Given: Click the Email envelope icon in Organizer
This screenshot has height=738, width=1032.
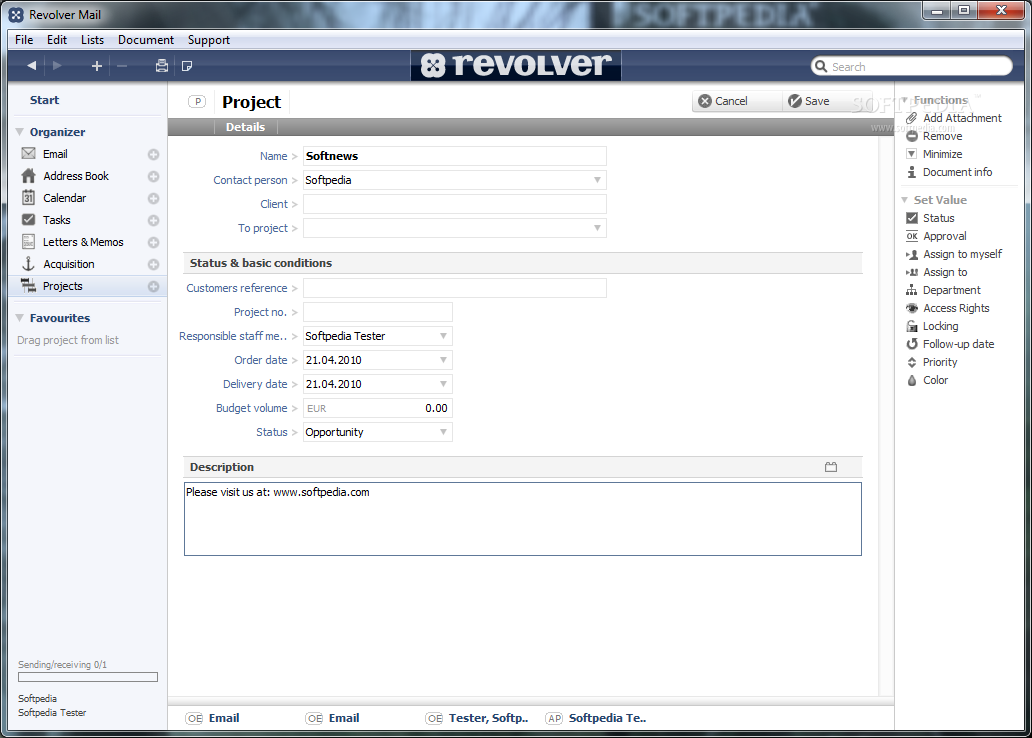Looking at the screenshot, I should 28,153.
